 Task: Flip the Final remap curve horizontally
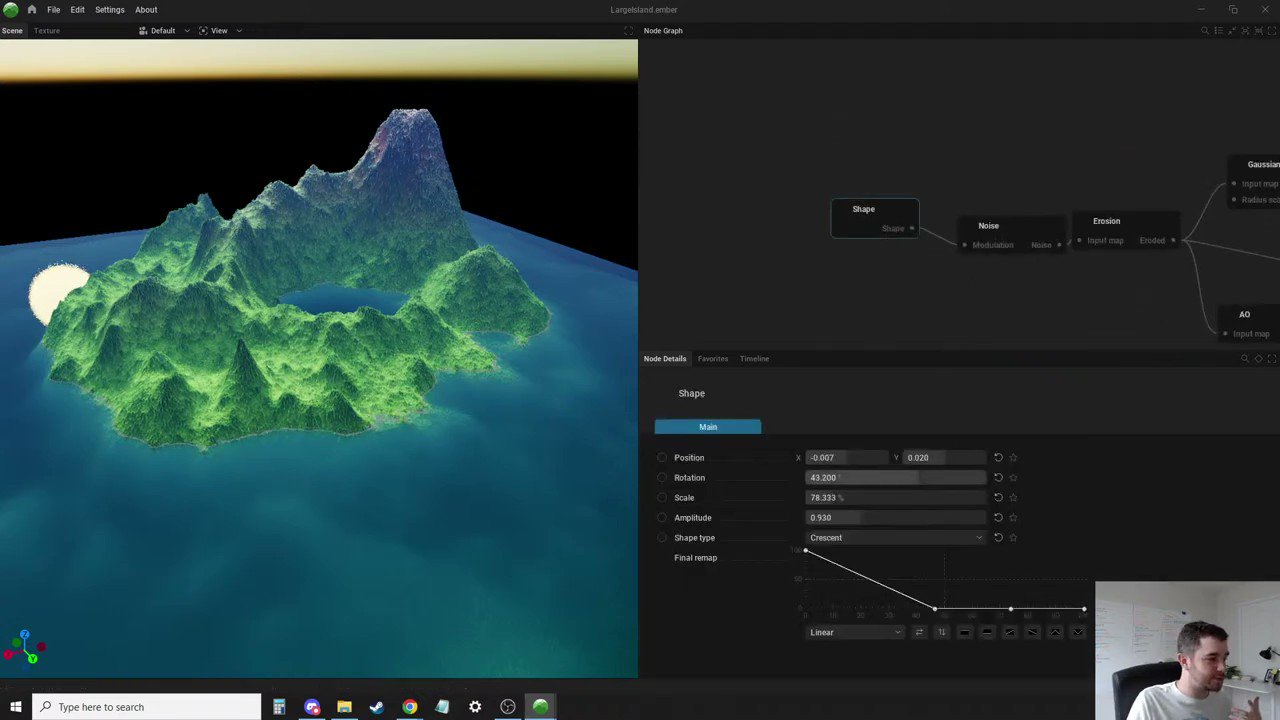919,632
